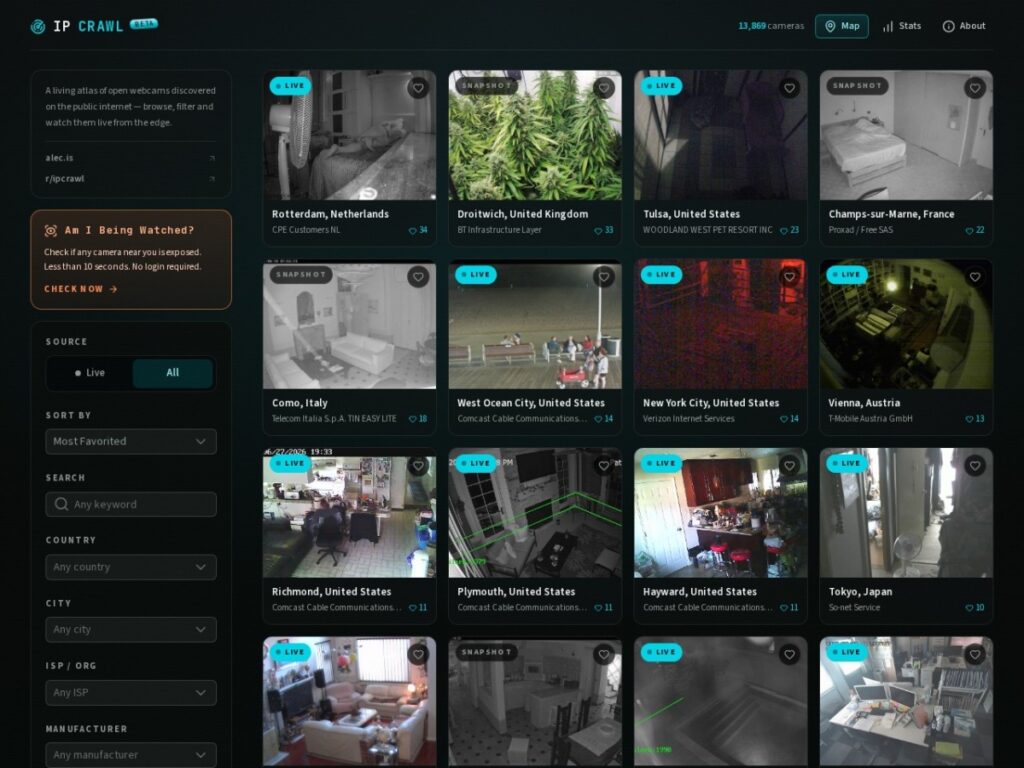Click the CHECK NOW link
Viewport: 1024px width, 768px height.
[x=80, y=289]
